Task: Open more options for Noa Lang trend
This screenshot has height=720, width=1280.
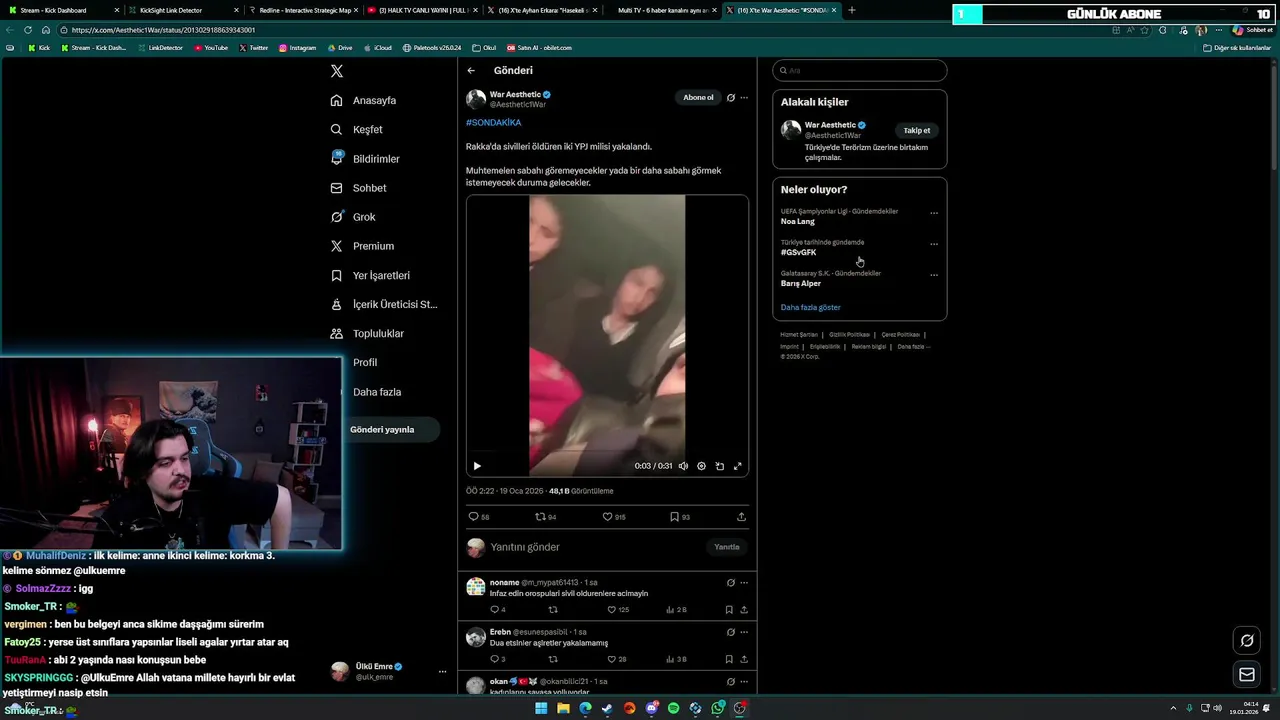Action: (934, 213)
